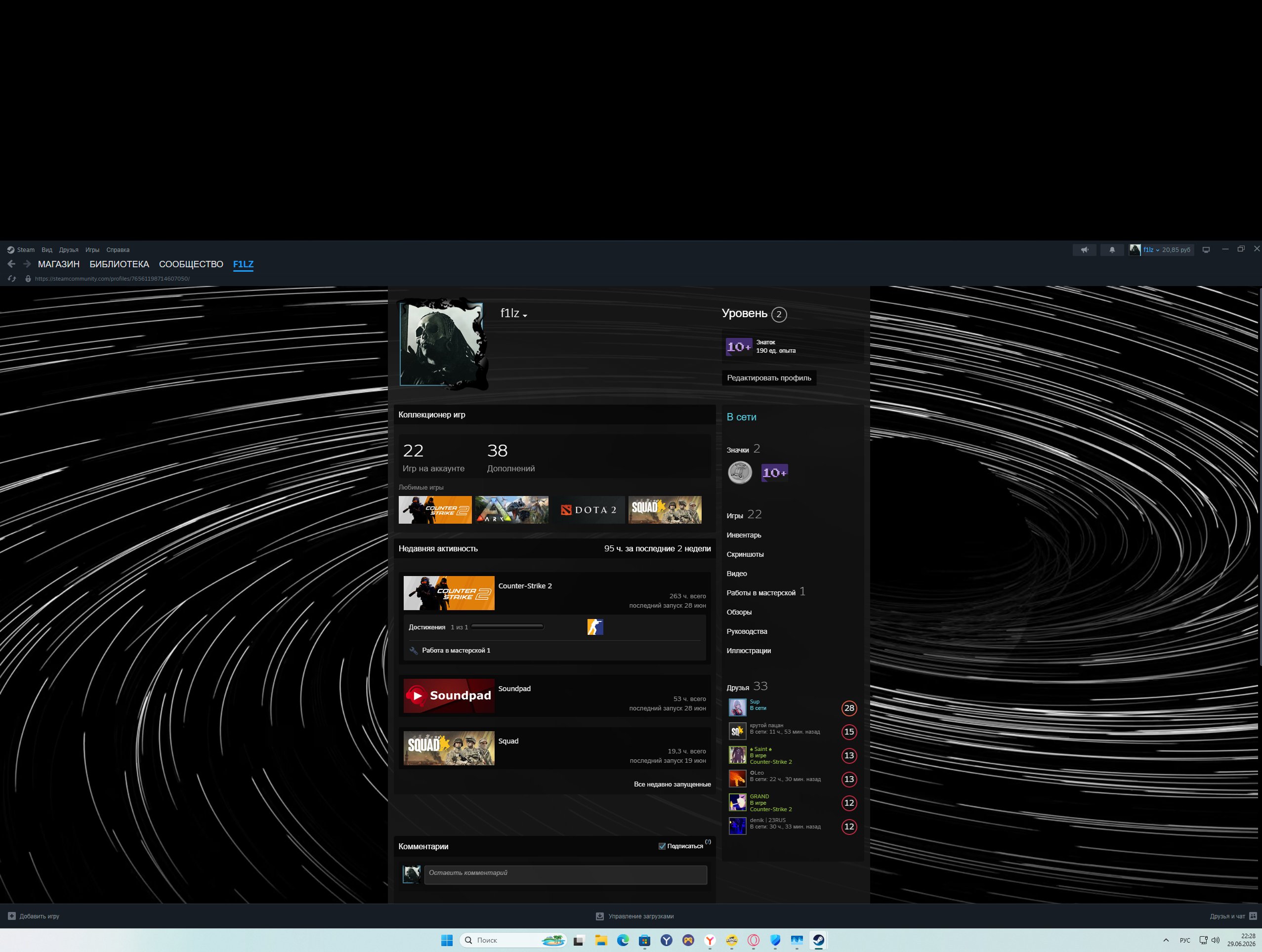This screenshot has height=952, width=1262.
Task: Open Counter-Strike 2 favorite game thumbnail
Action: coord(435,510)
